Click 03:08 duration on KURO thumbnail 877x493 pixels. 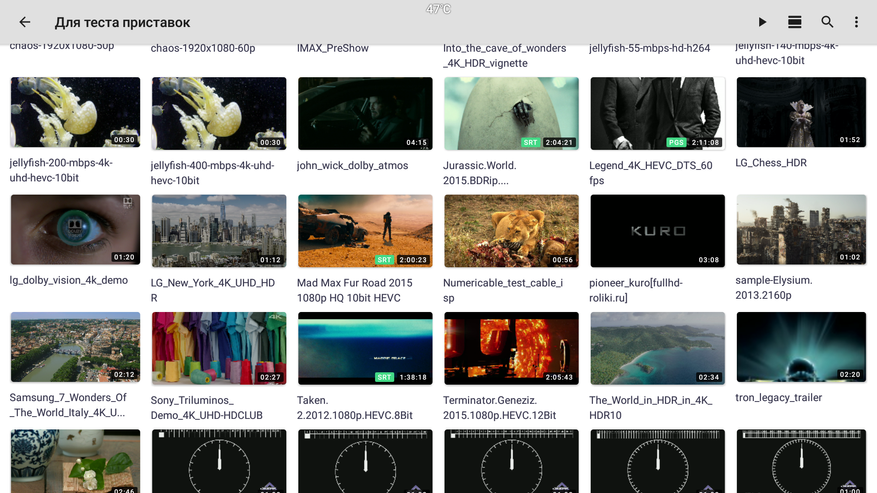click(x=709, y=260)
